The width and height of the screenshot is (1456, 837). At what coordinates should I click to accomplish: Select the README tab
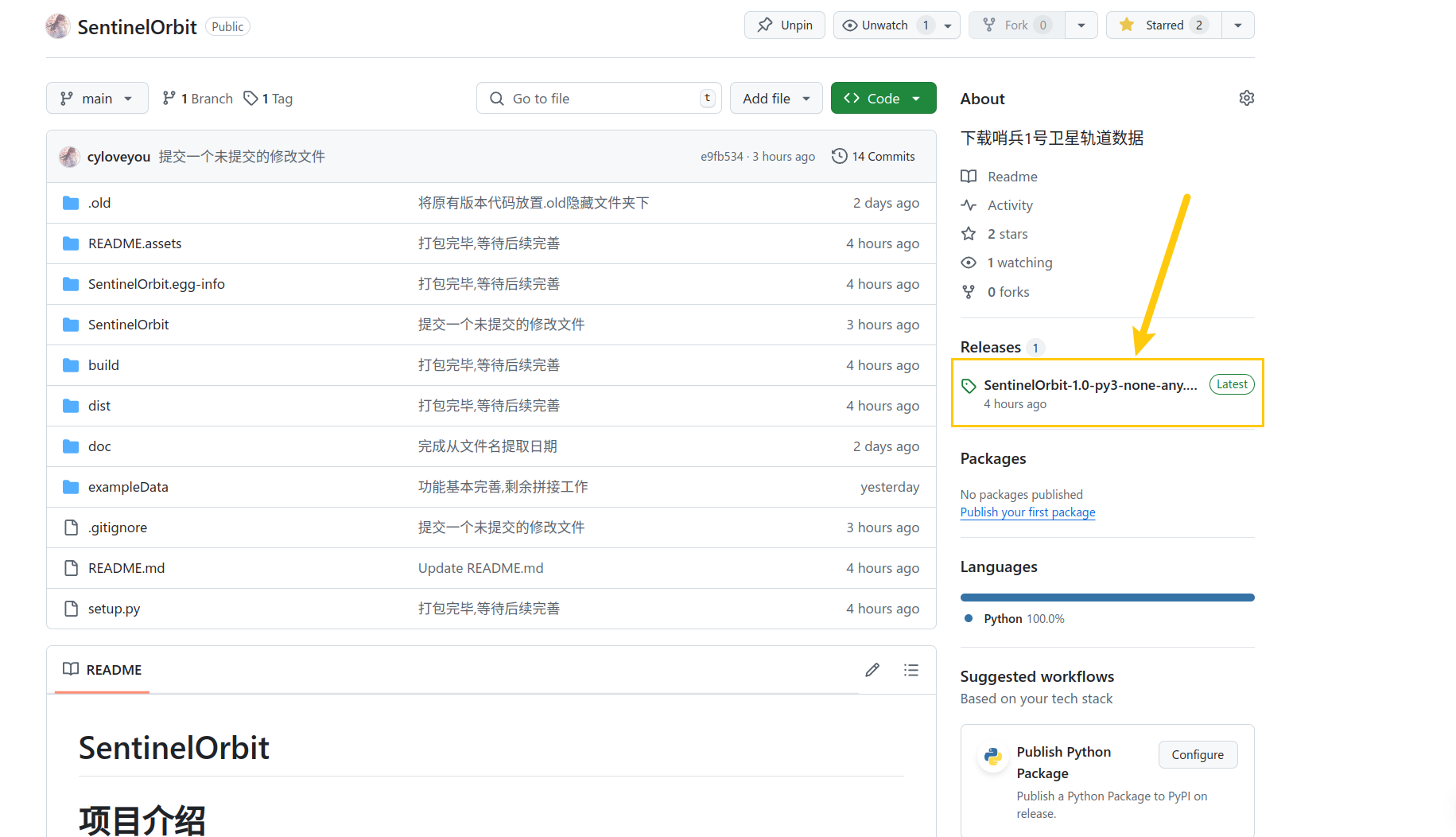(102, 670)
